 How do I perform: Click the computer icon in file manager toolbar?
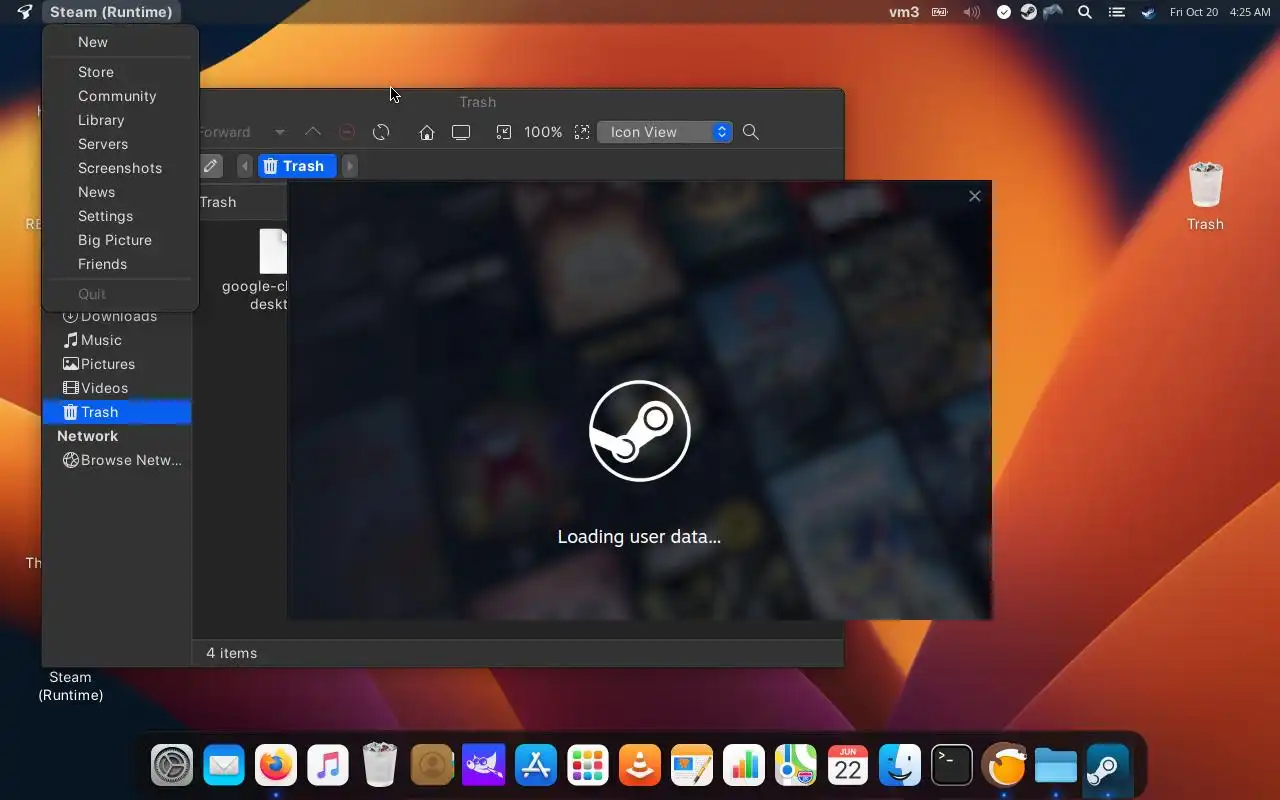tap(461, 132)
